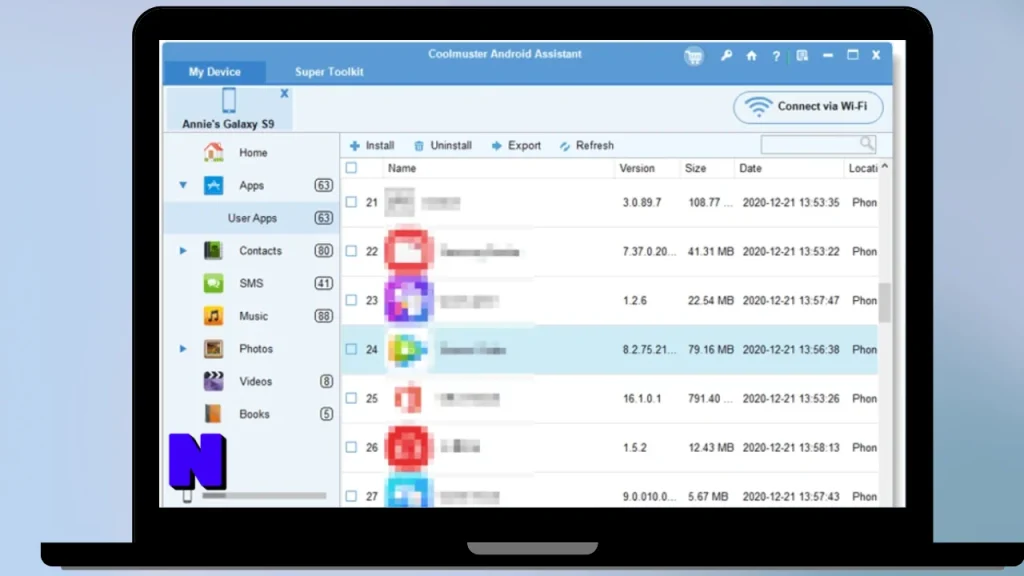Open Photos category in the sidebar
1024x576 pixels.
(255, 349)
